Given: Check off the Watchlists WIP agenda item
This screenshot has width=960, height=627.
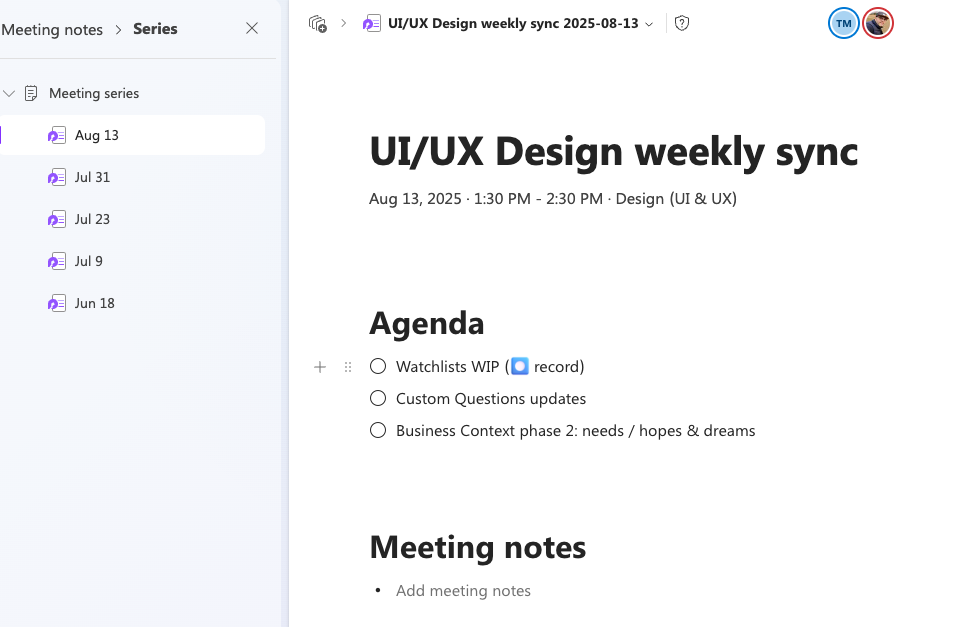Looking at the screenshot, I should point(377,366).
